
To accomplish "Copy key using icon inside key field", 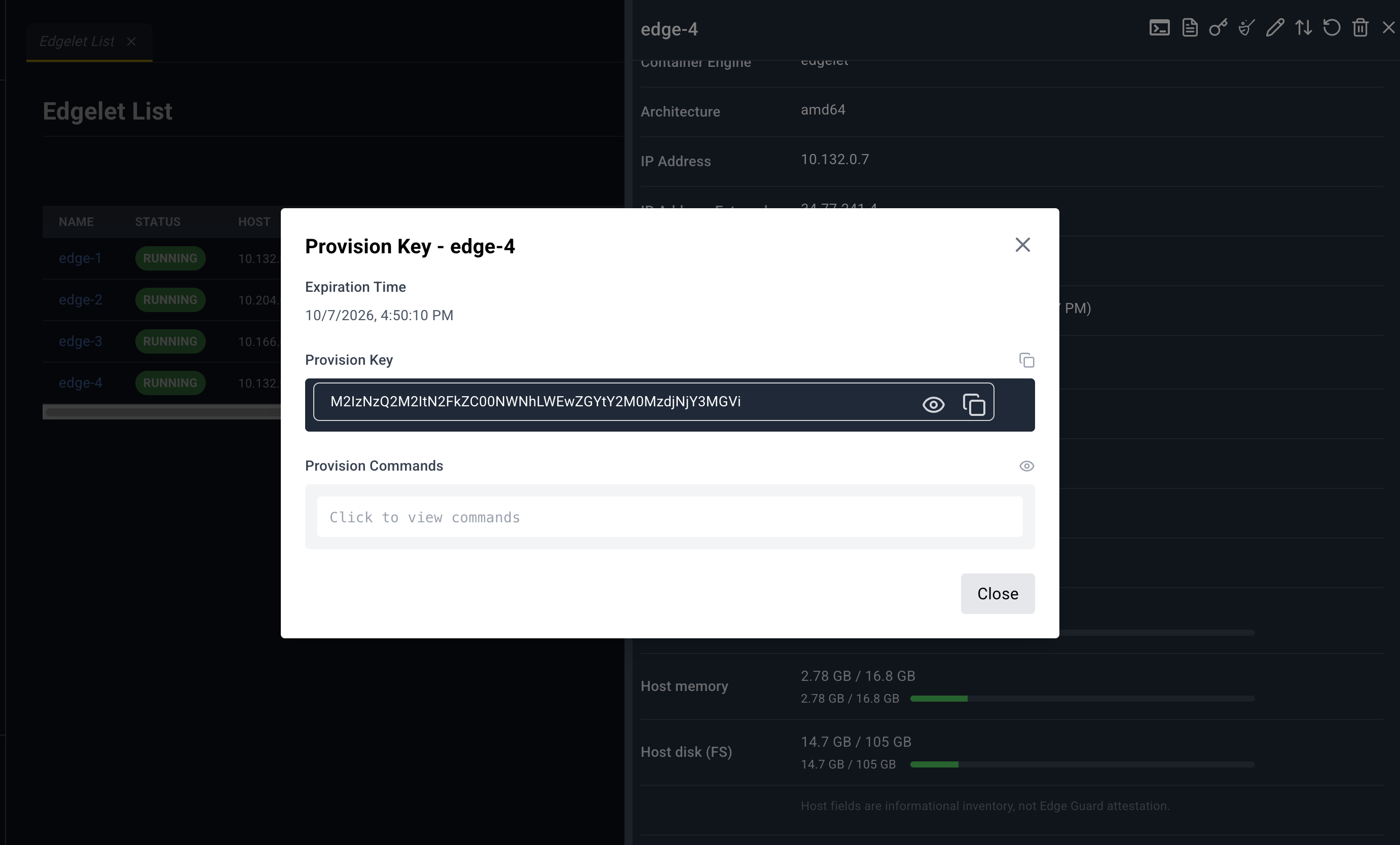I will (x=974, y=404).
